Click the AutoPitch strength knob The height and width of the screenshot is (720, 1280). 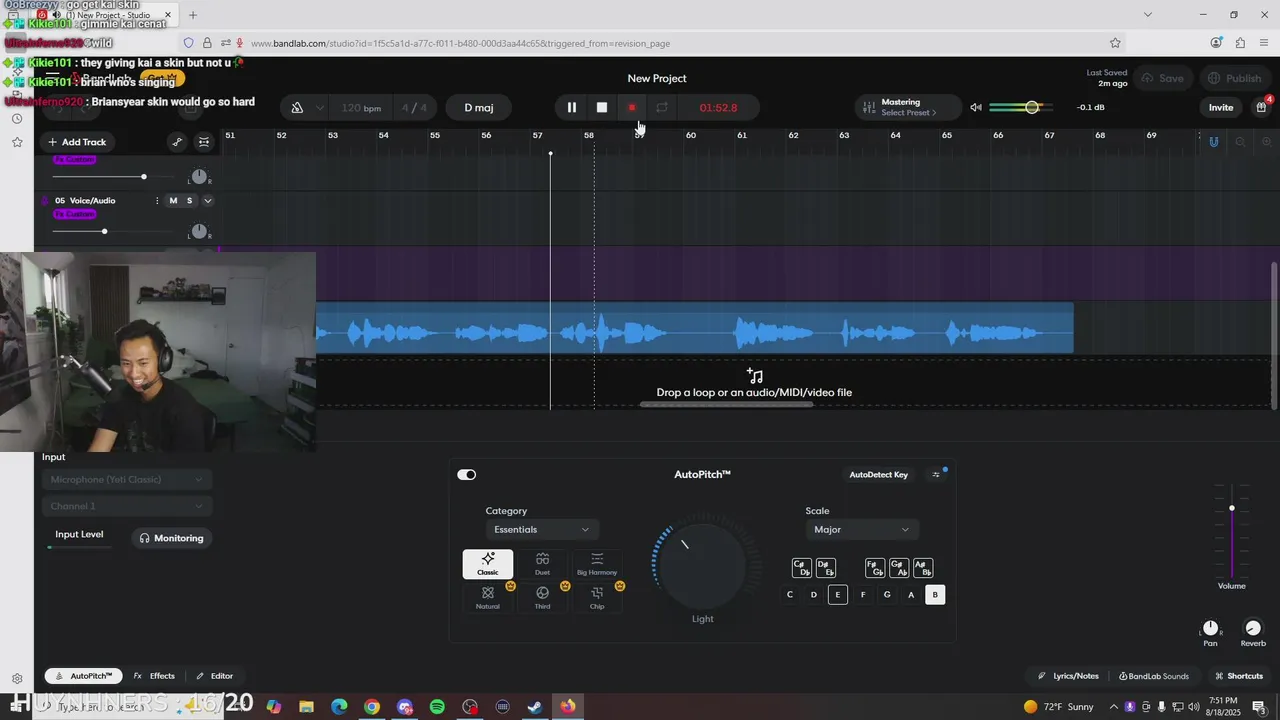(703, 565)
